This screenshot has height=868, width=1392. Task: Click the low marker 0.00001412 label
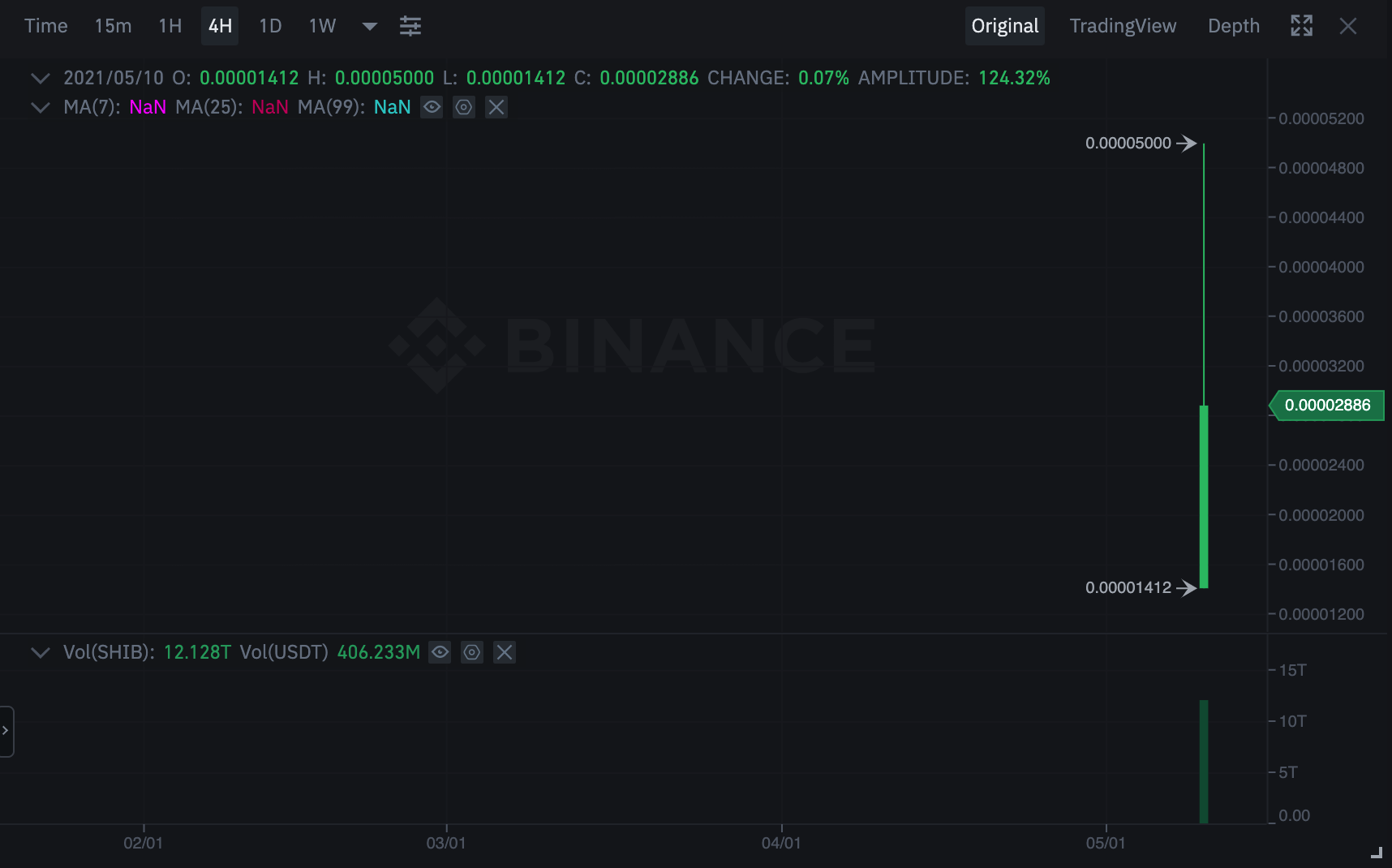[1128, 587]
